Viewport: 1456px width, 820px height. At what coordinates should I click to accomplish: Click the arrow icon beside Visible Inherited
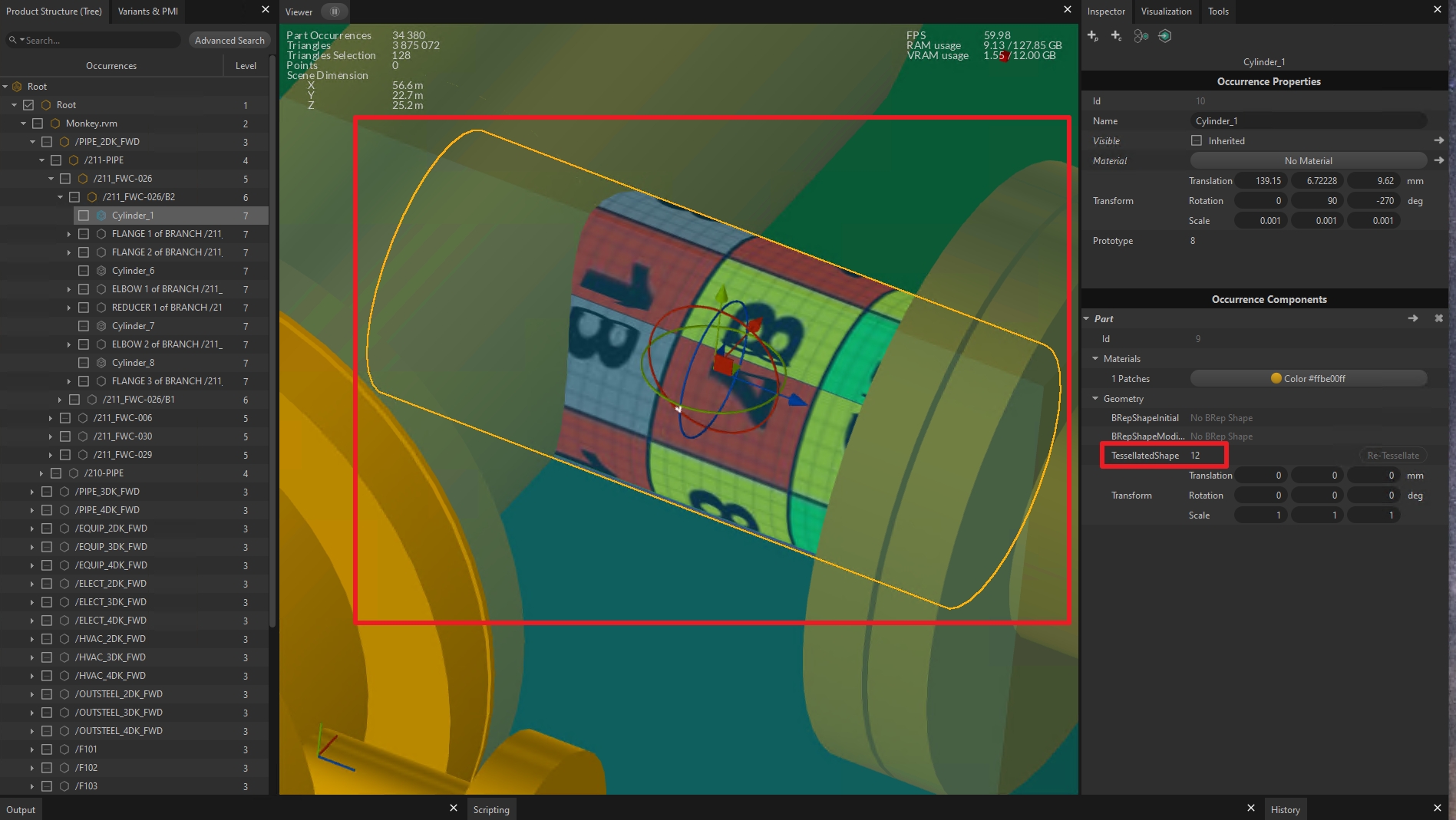(x=1439, y=140)
